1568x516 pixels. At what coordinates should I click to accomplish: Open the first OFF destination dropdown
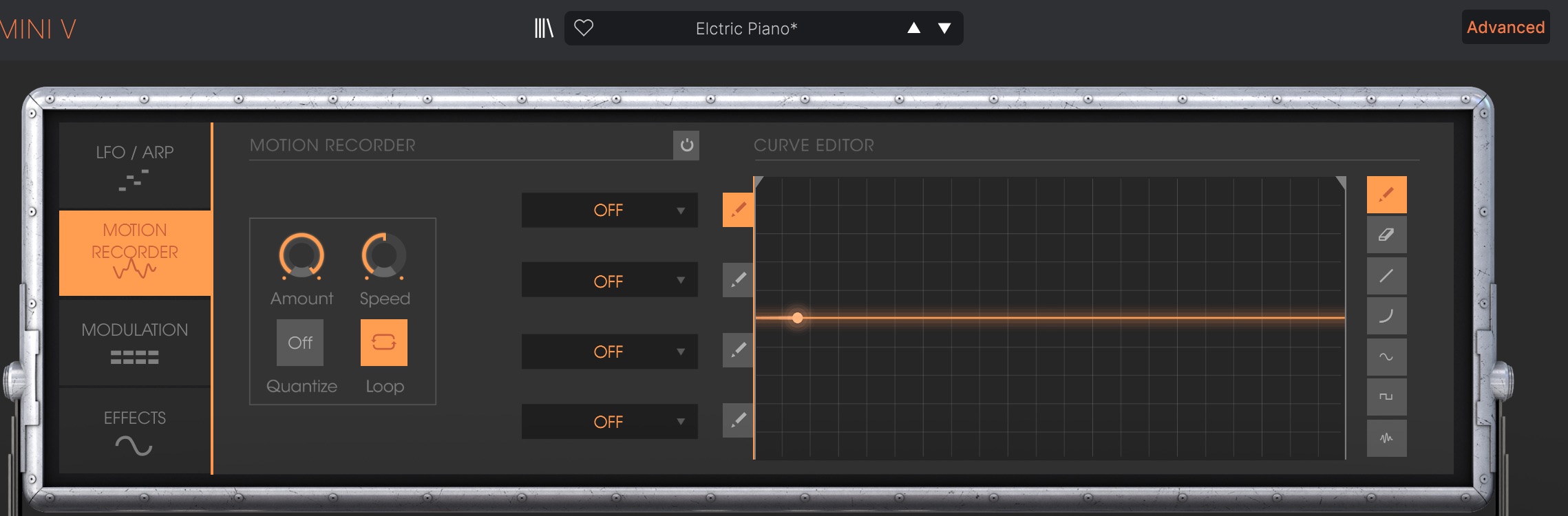609,210
